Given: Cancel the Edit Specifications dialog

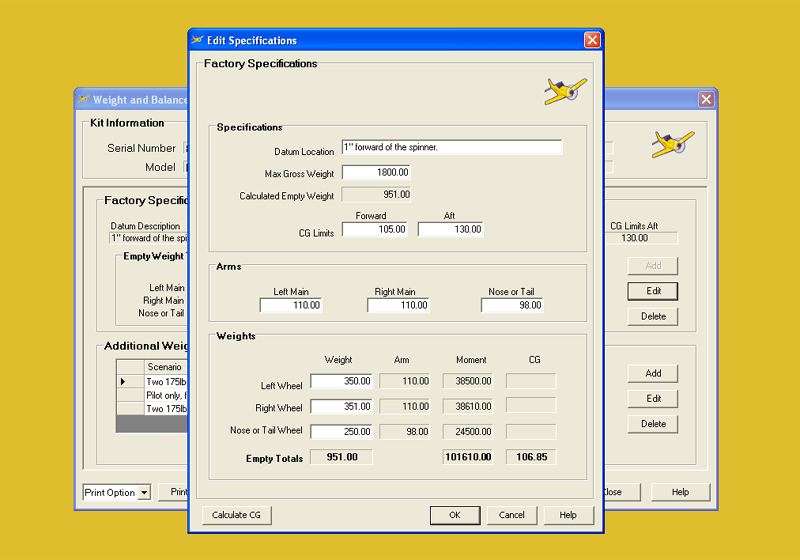Looking at the screenshot, I should 511,515.
